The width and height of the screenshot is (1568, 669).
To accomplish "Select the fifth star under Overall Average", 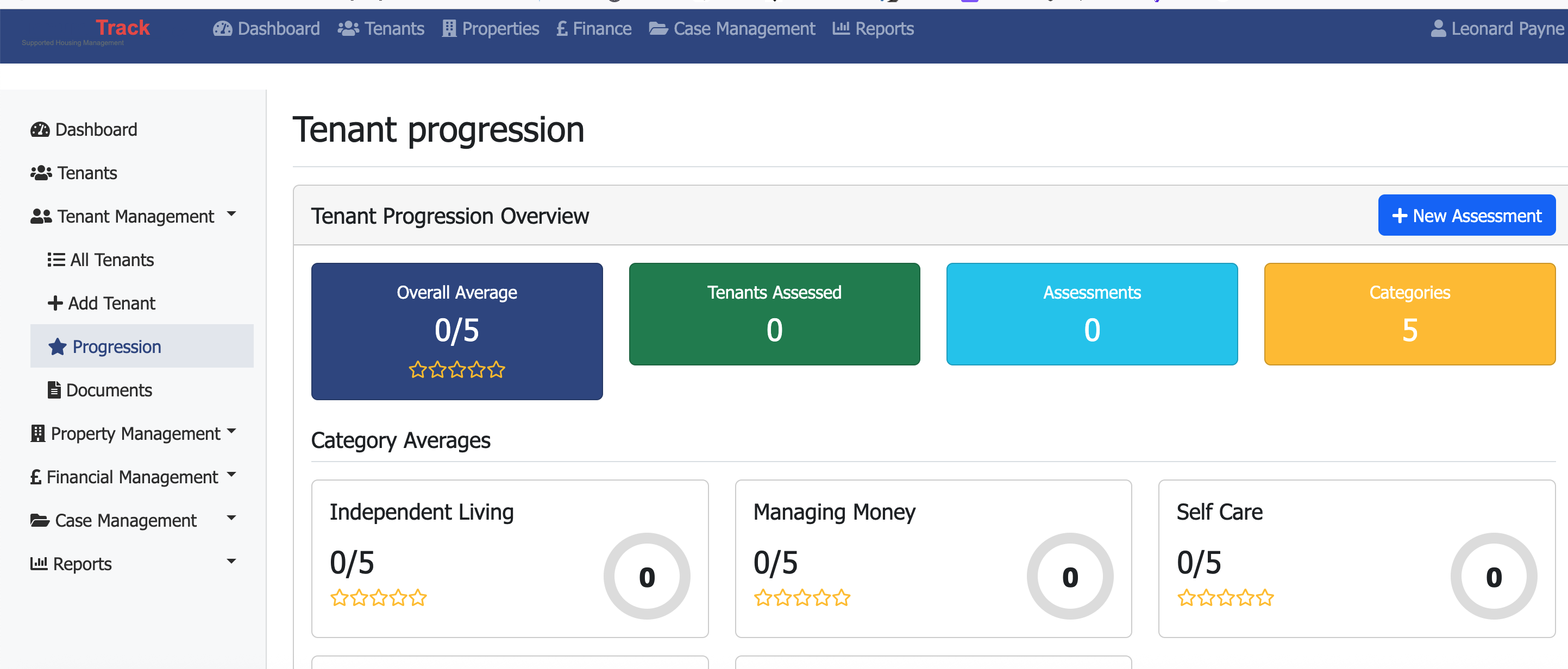I will point(497,369).
